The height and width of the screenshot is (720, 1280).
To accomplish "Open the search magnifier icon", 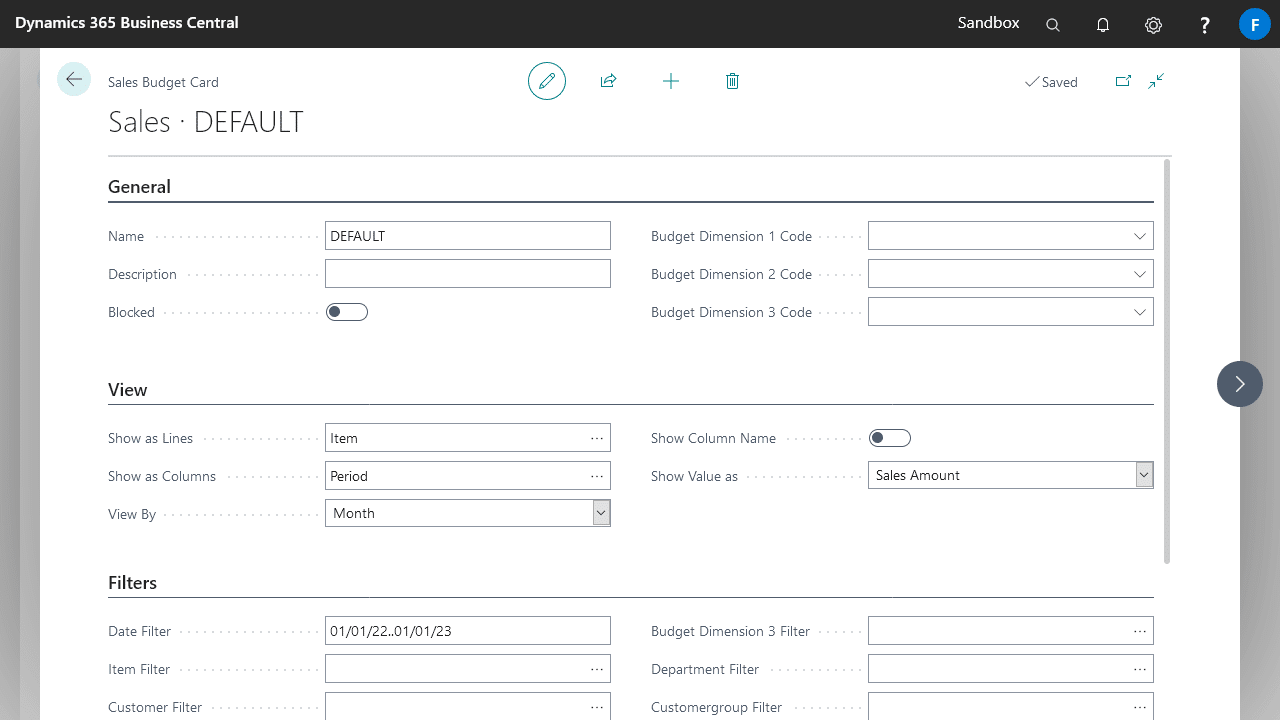I will click(1052, 25).
